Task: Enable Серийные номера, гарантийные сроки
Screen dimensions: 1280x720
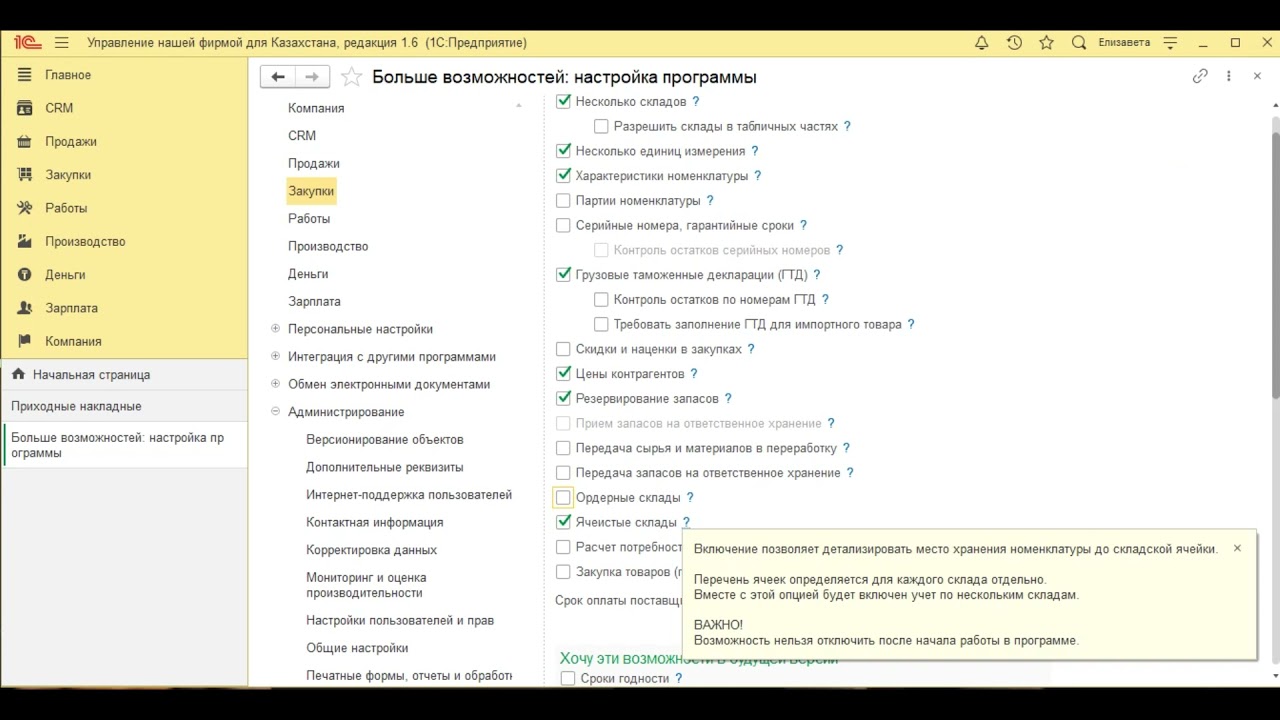Action: coord(563,225)
